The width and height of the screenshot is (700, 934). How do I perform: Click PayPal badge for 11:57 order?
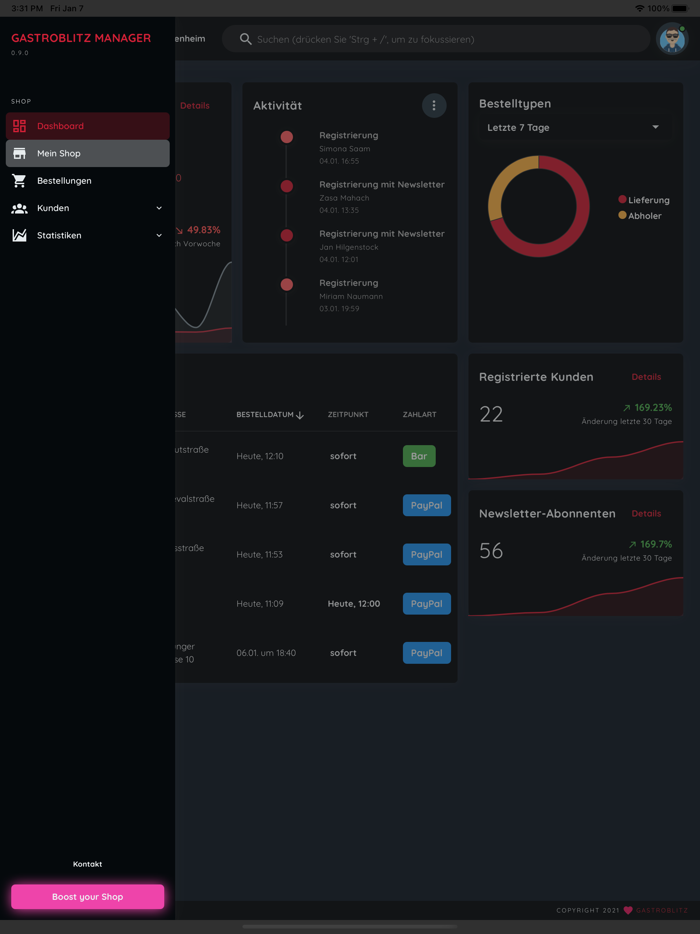[x=427, y=505]
